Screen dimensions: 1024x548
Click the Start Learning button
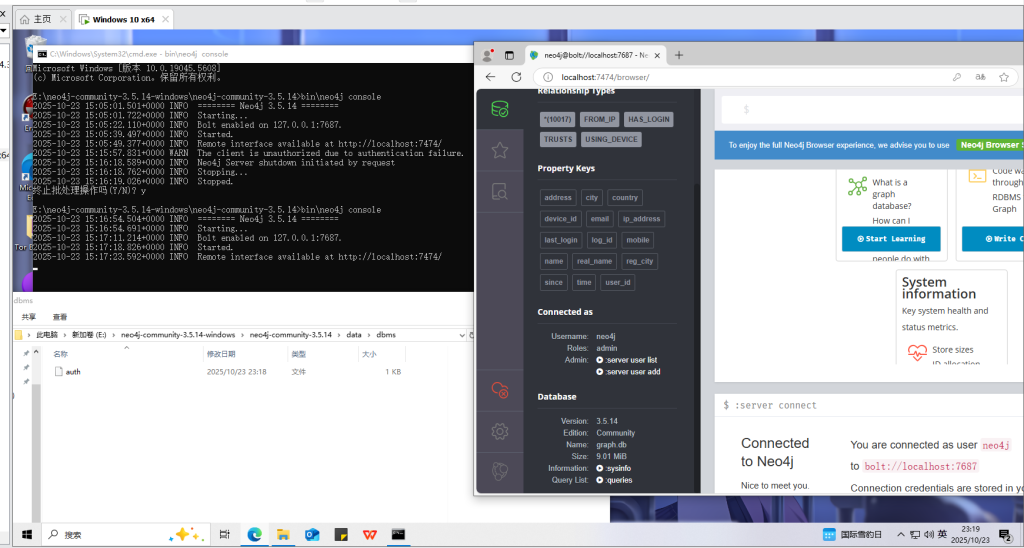tap(890, 239)
